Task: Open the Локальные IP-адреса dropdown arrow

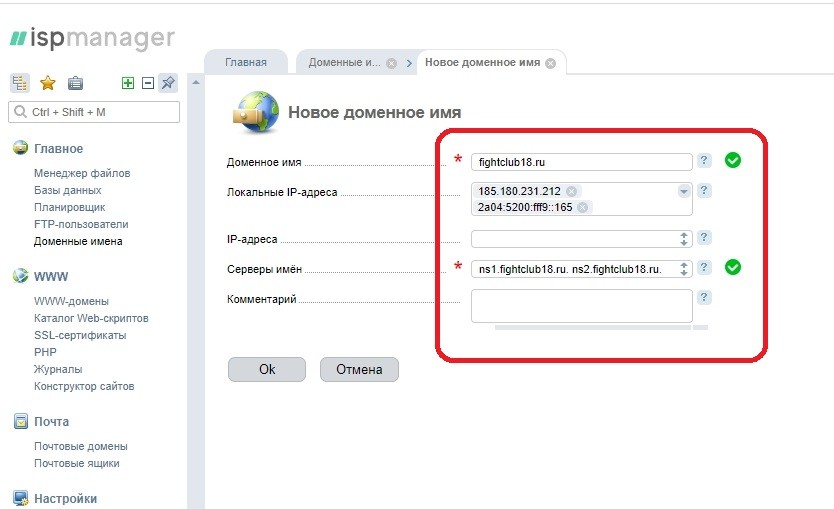Action: click(x=684, y=191)
